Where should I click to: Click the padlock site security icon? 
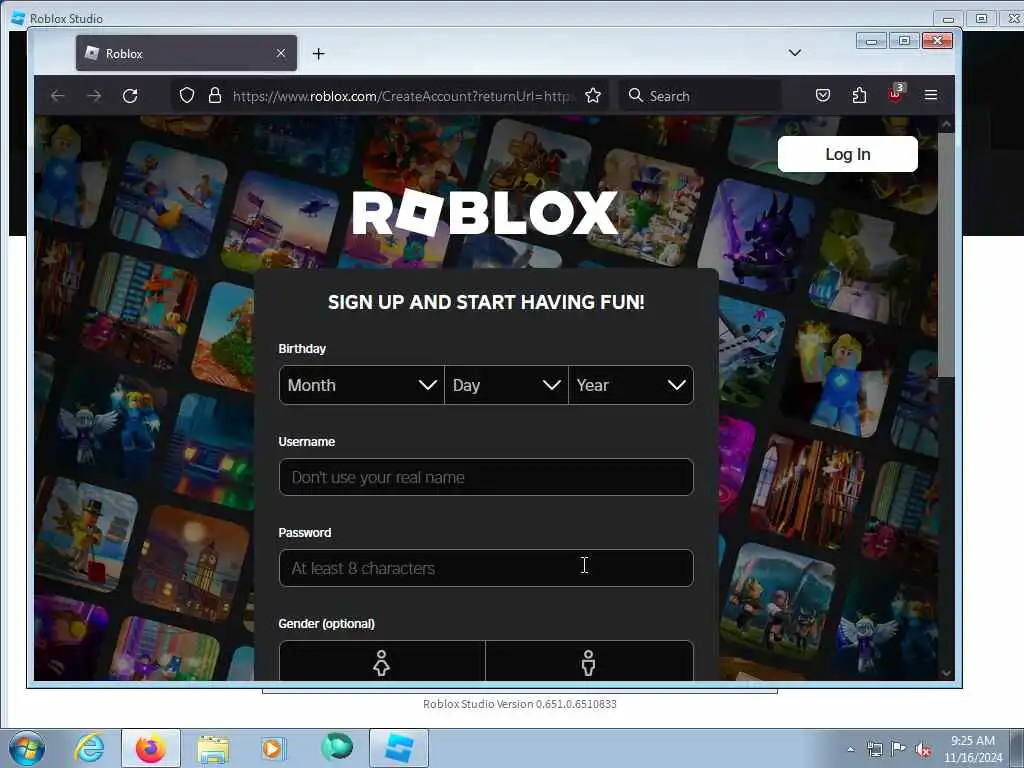(215, 95)
